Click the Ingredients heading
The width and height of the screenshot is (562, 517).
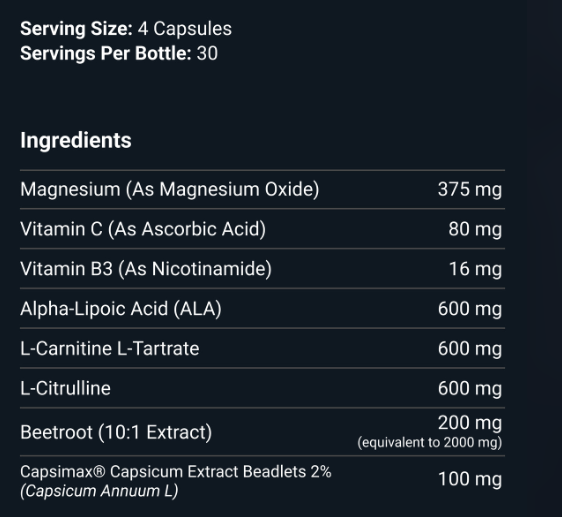(76, 141)
